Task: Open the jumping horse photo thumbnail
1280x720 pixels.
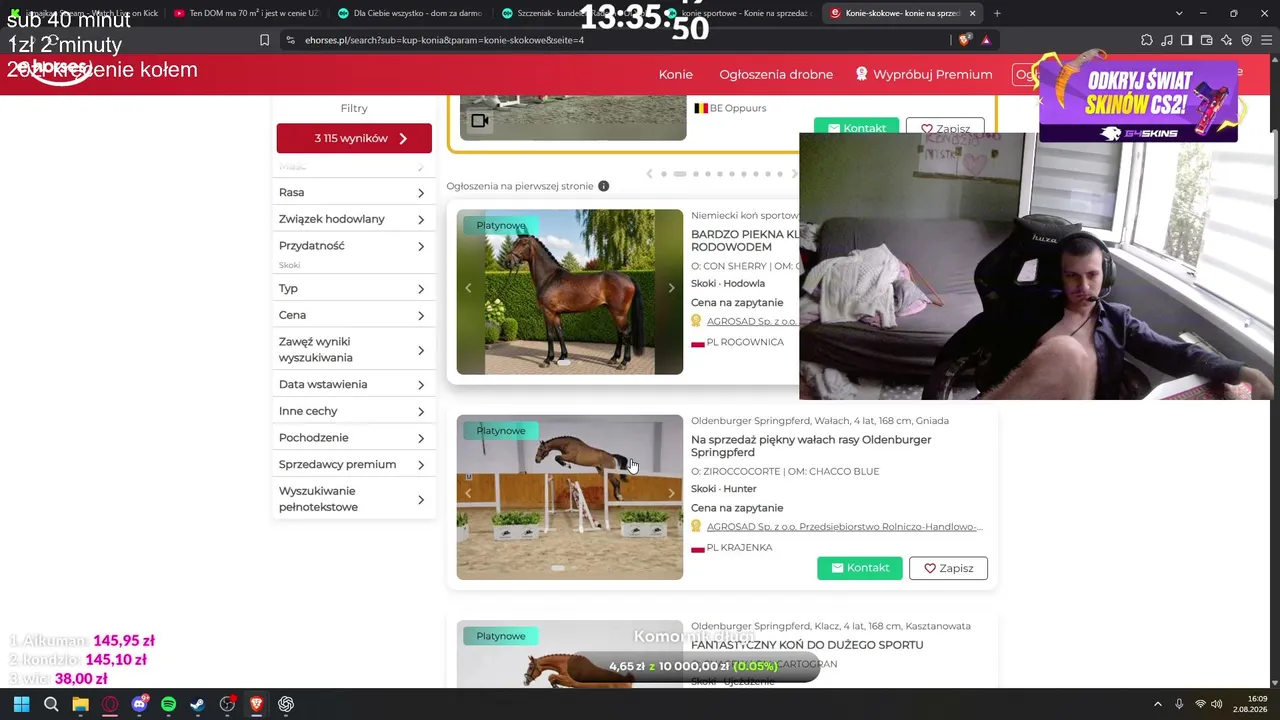Action: point(570,497)
